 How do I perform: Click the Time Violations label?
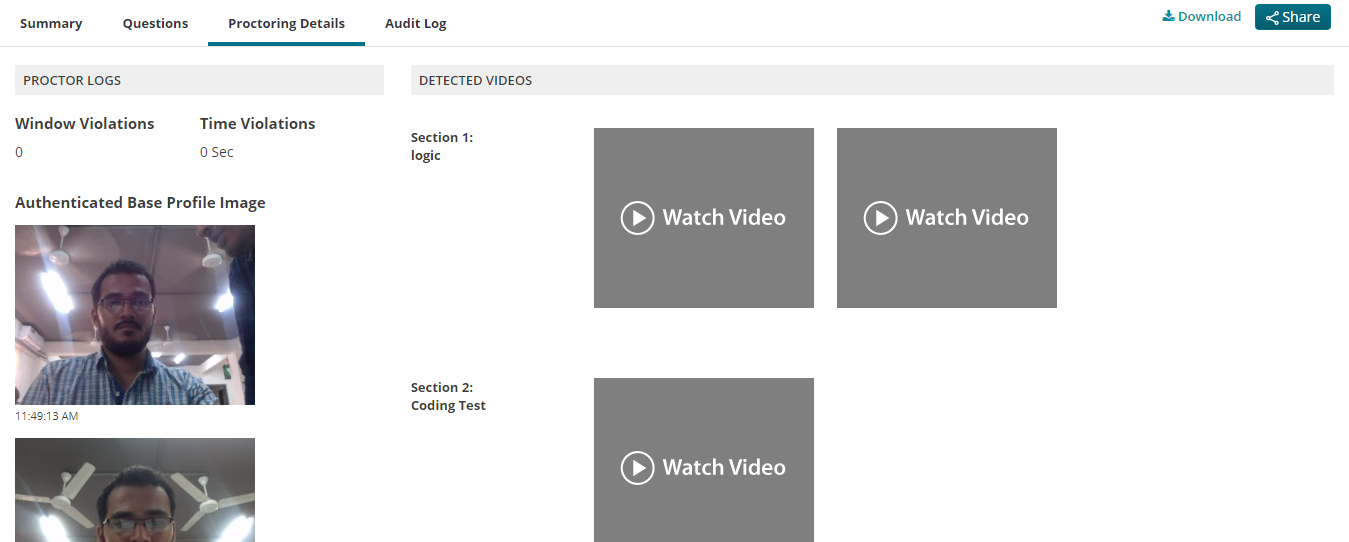coord(257,124)
